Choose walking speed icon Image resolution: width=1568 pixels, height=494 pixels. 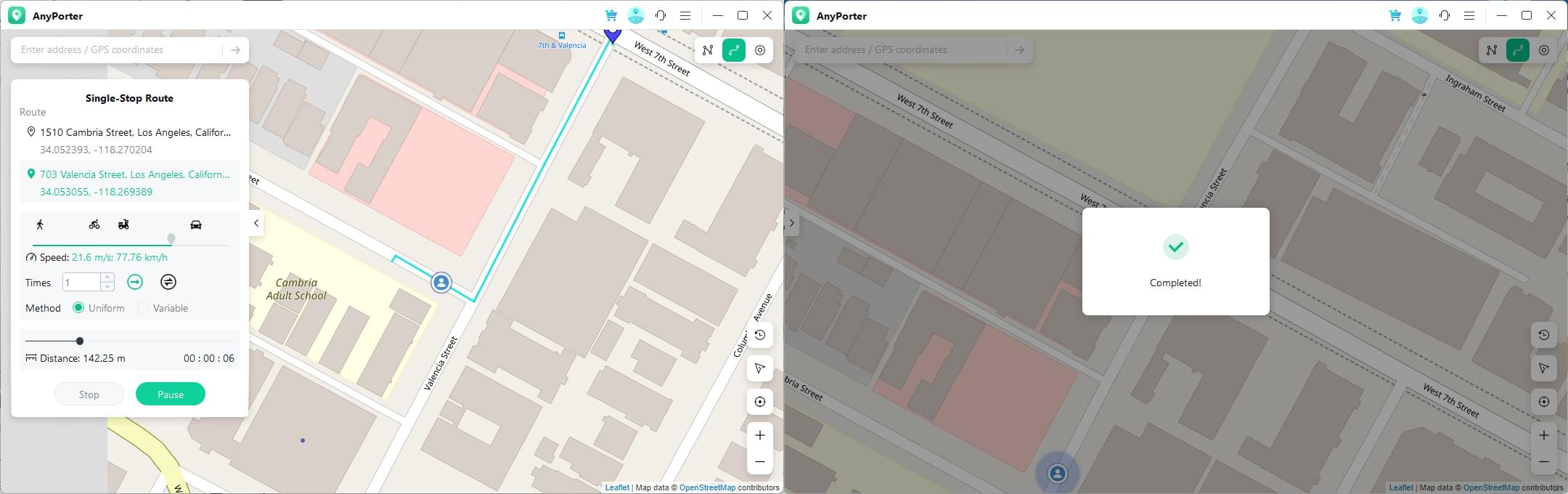40,224
